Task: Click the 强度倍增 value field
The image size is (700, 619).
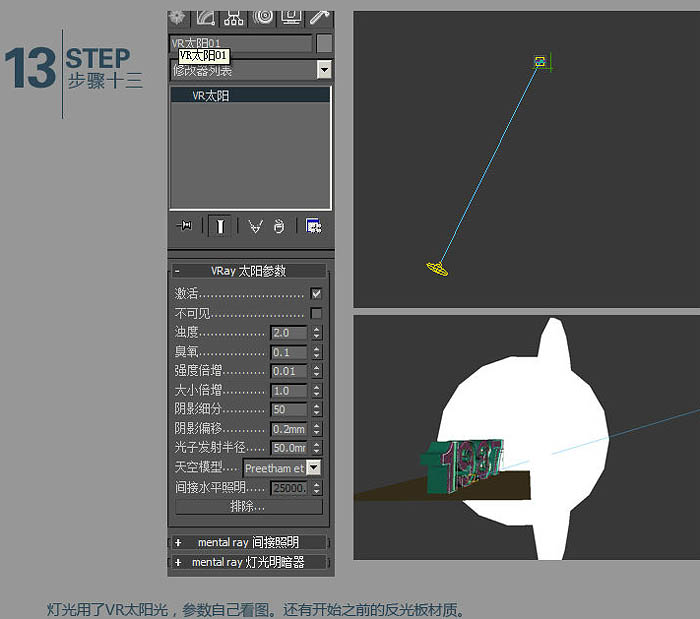Action: [288, 371]
